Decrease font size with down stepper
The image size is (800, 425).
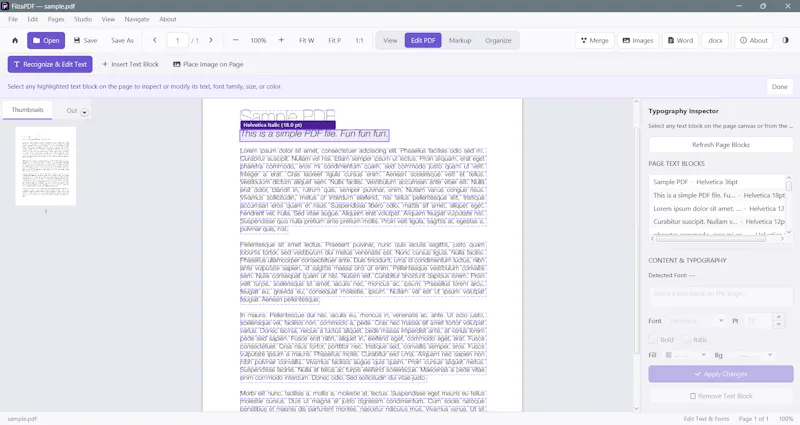[x=779, y=324]
